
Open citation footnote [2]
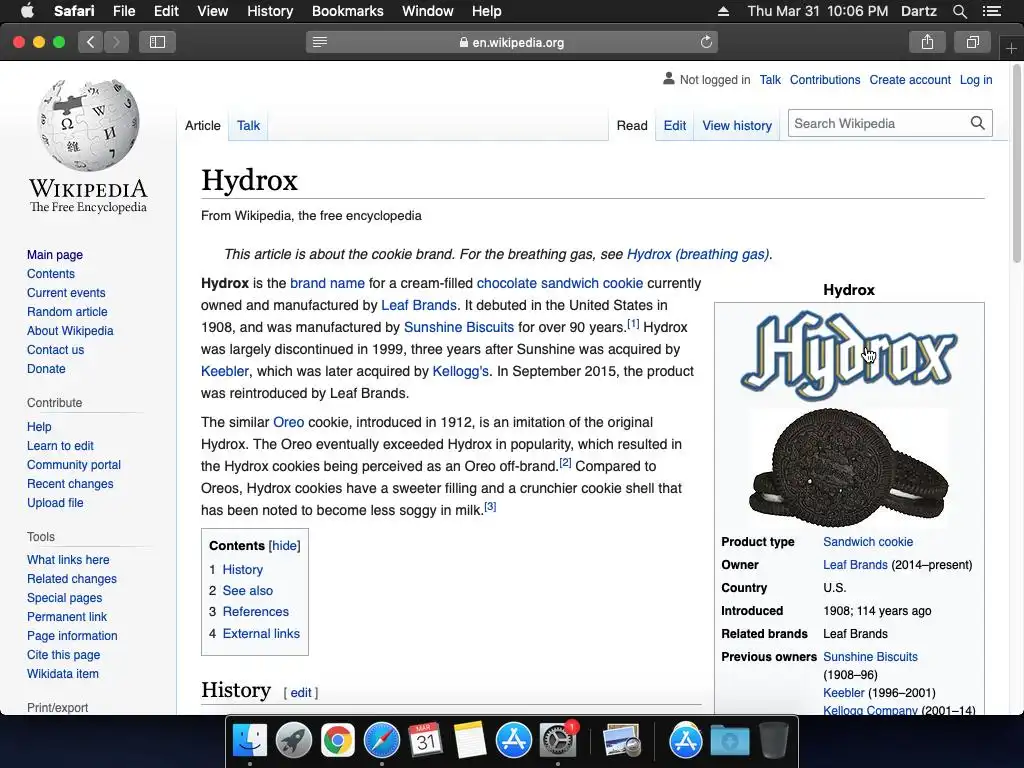[x=566, y=463]
